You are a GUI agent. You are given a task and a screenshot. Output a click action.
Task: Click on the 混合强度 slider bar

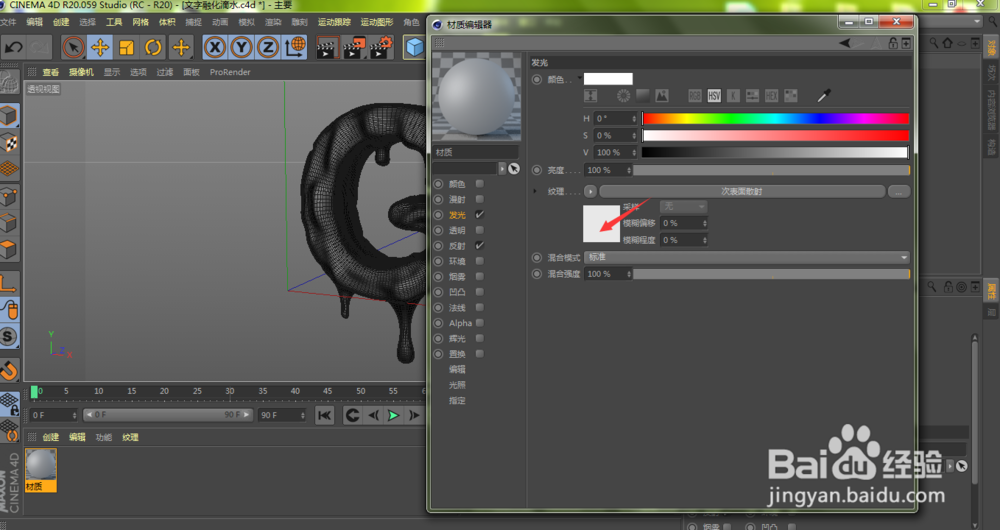771,274
